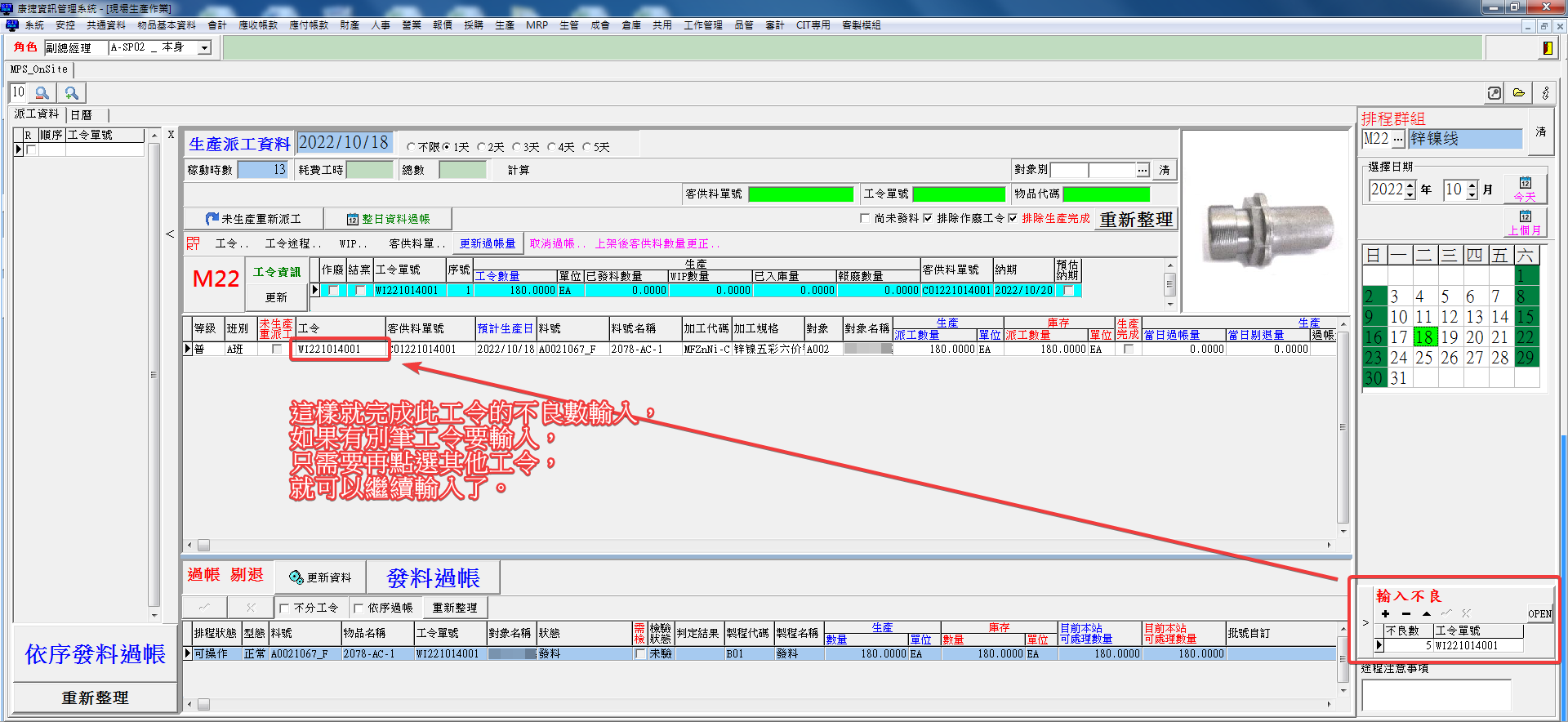Click the zoom in magnifier icon
The width and height of the screenshot is (1568, 722).
tap(72, 93)
